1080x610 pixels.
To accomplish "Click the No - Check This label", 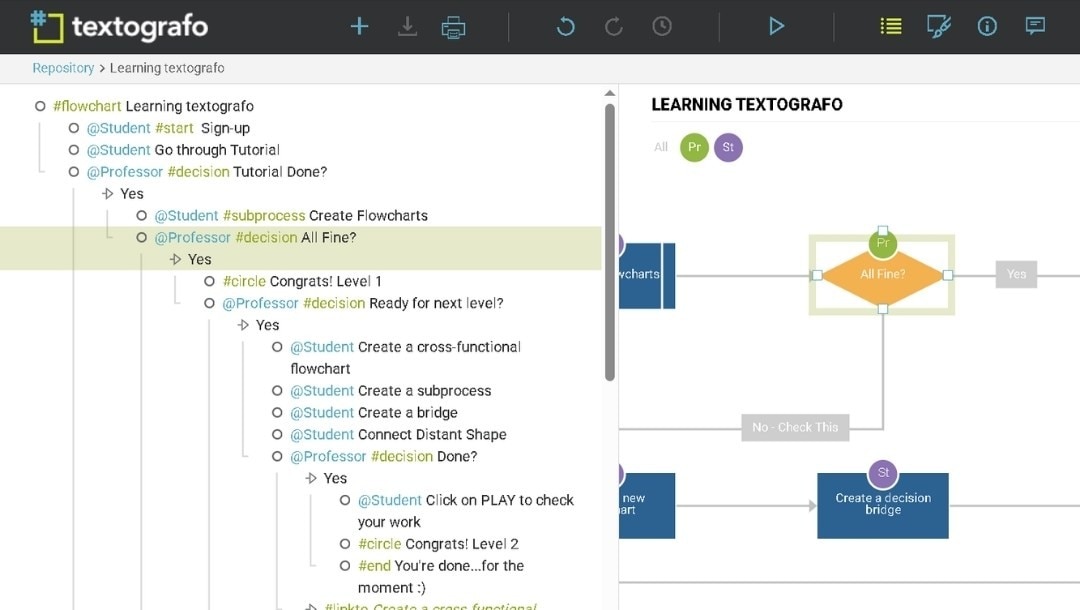I will point(795,427).
